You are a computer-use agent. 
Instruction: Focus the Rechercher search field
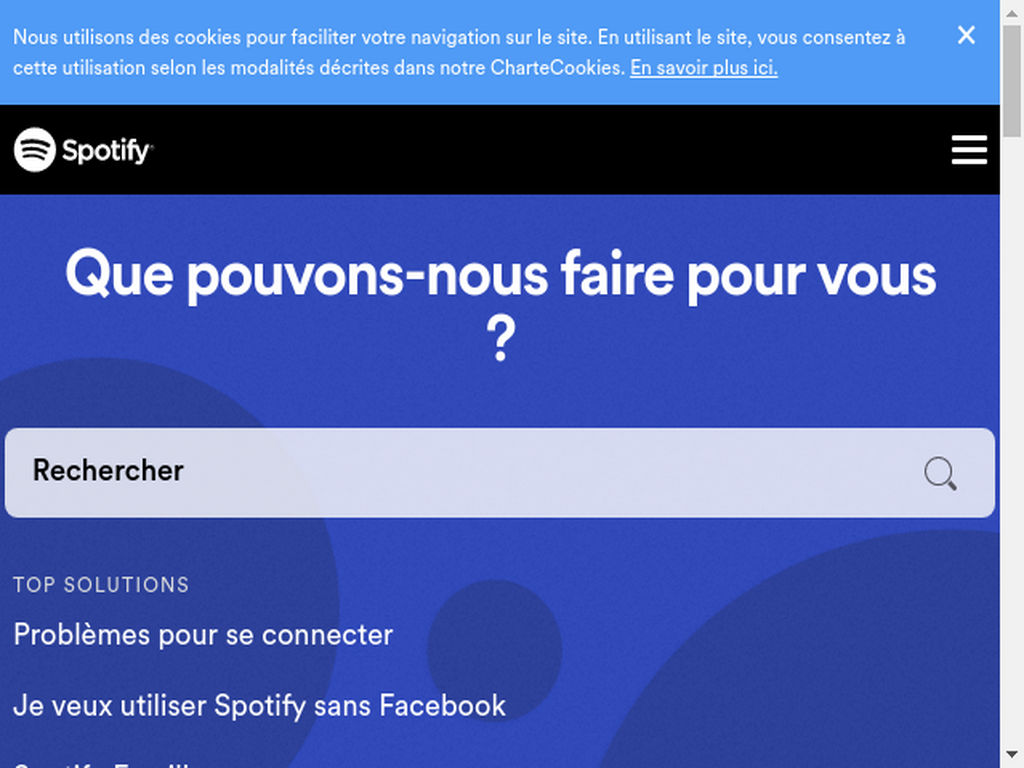point(500,473)
